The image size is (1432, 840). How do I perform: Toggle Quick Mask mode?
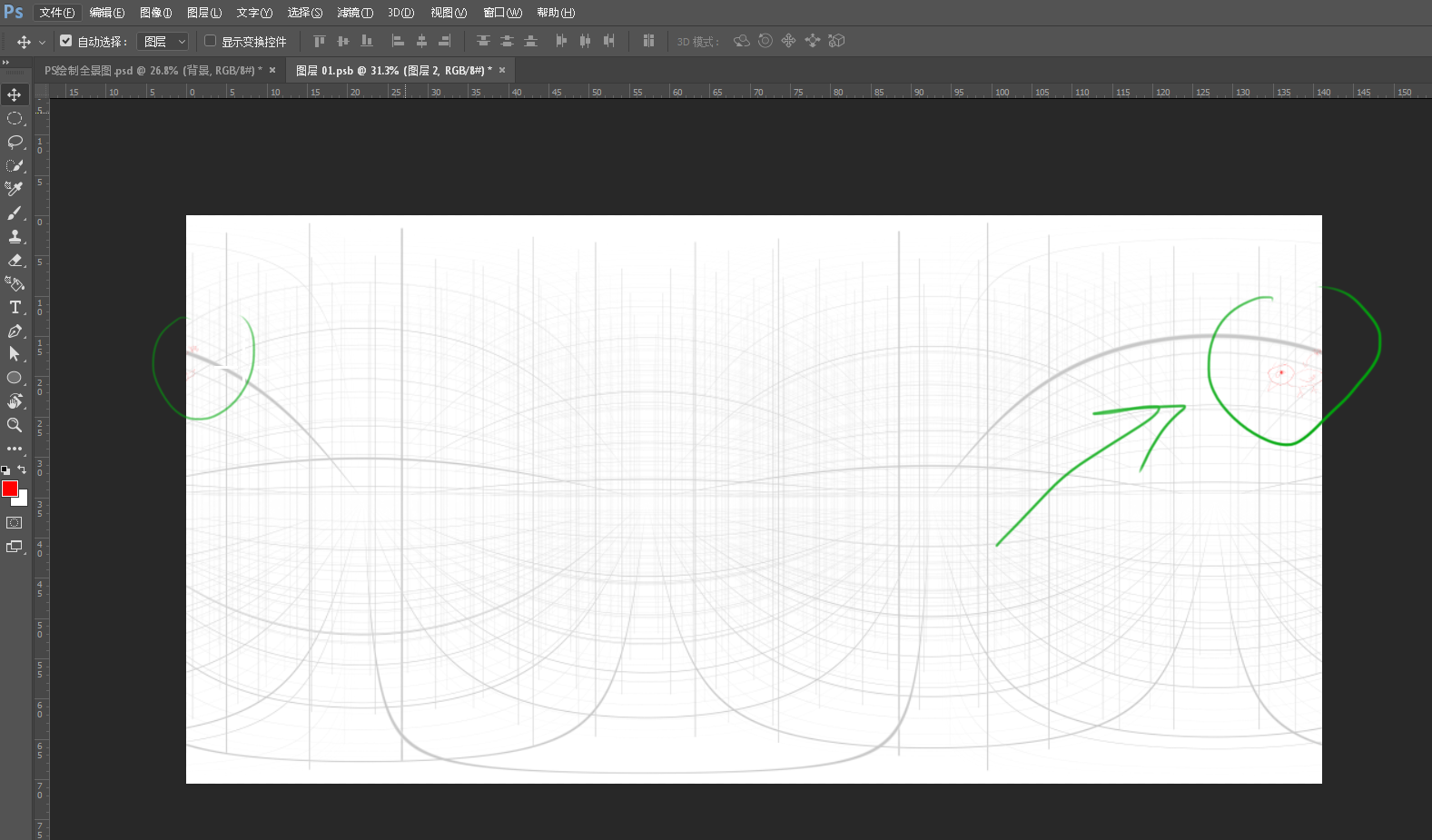pyautogui.click(x=15, y=523)
